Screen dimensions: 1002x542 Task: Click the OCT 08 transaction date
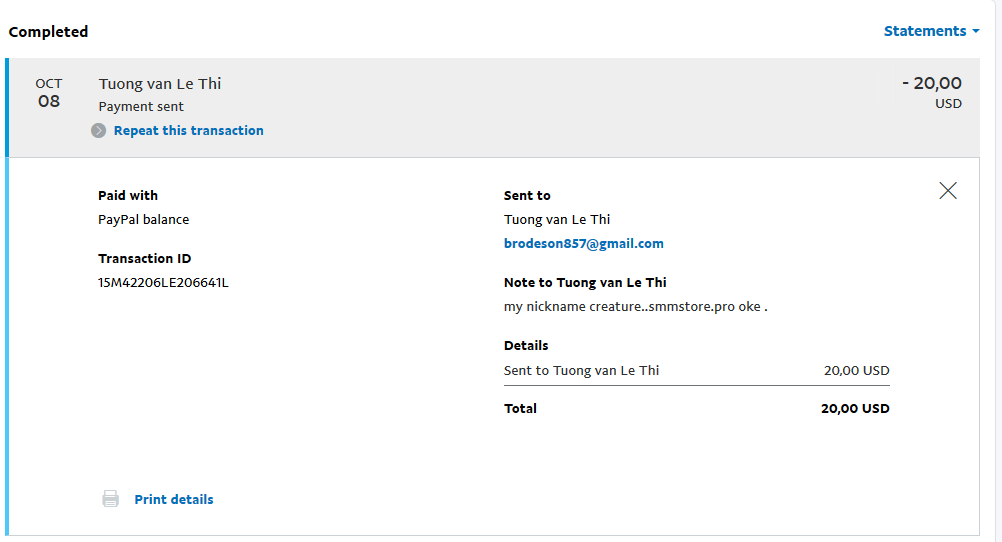click(x=49, y=93)
